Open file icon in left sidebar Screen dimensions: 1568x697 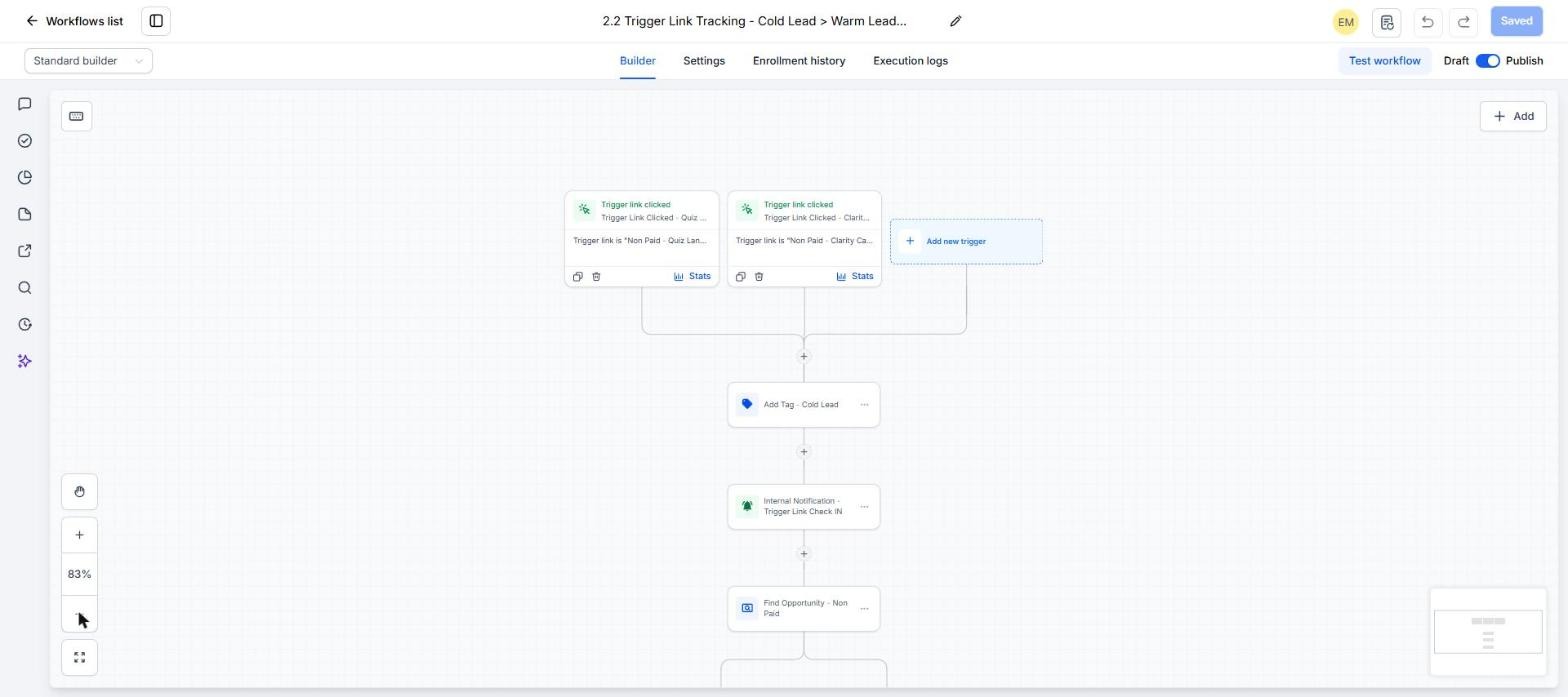click(25, 214)
